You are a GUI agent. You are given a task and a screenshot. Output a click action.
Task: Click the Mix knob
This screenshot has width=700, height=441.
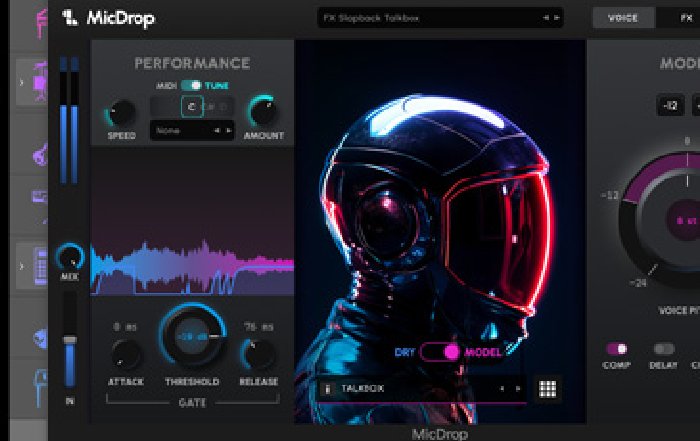point(70,257)
